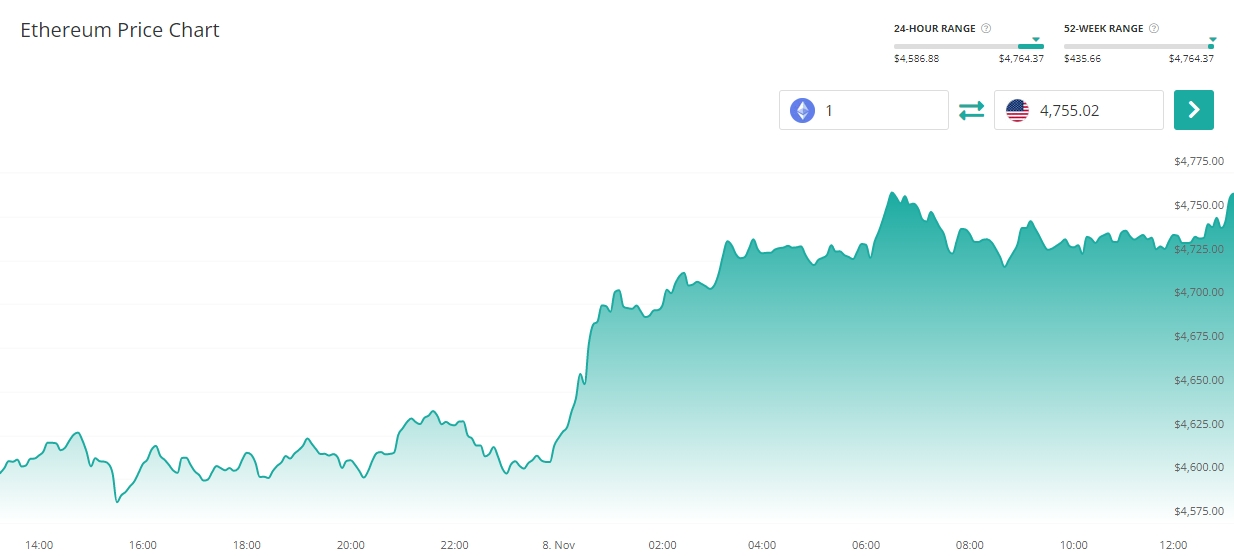Click the $4,700.00 price axis label
Viewport: 1234px width, 556px height.
1198,292
